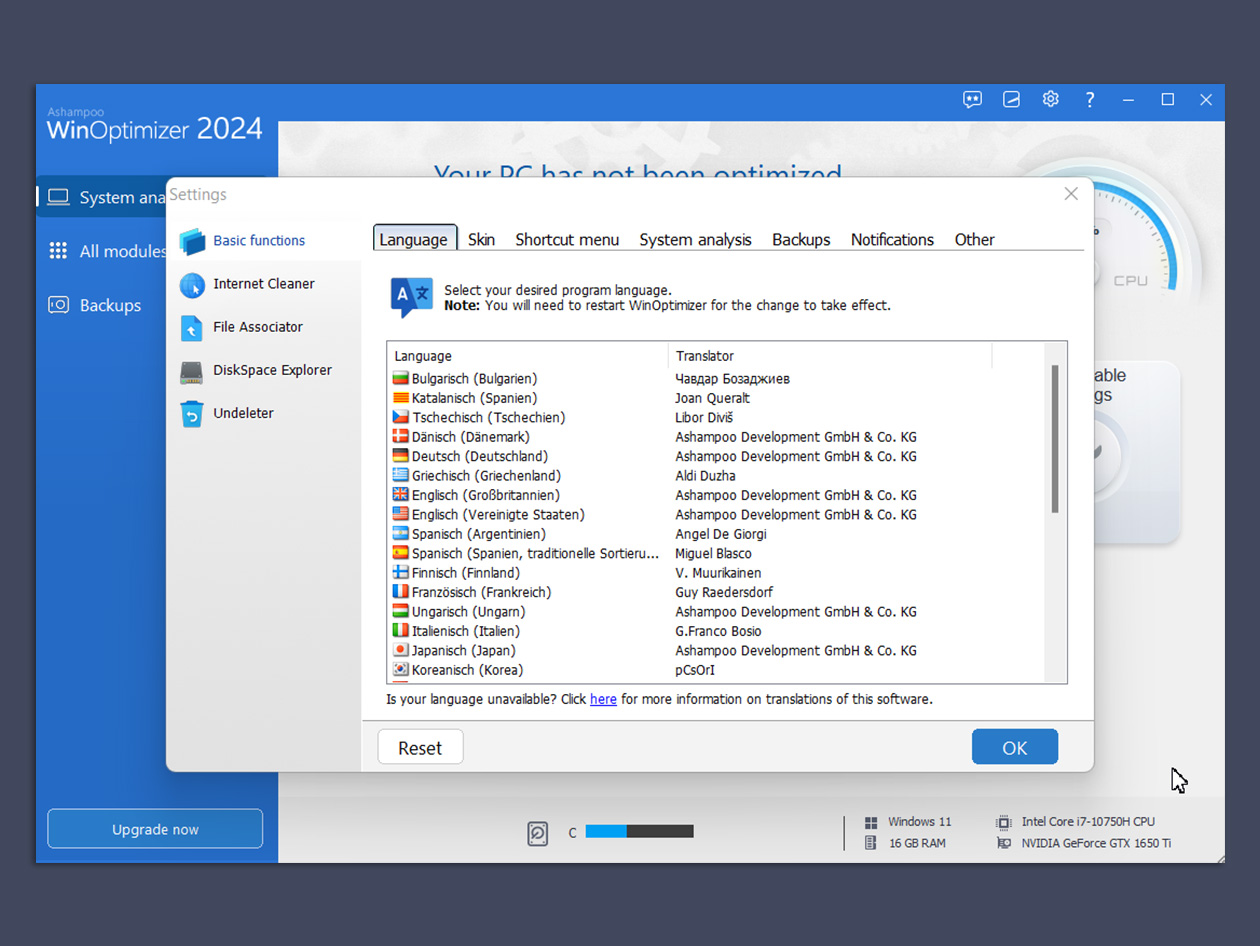Image resolution: width=1260 pixels, height=946 pixels.
Task: Click NVIDIA GeForce GTX 1650 Ti entry
Action: pos(1084,843)
